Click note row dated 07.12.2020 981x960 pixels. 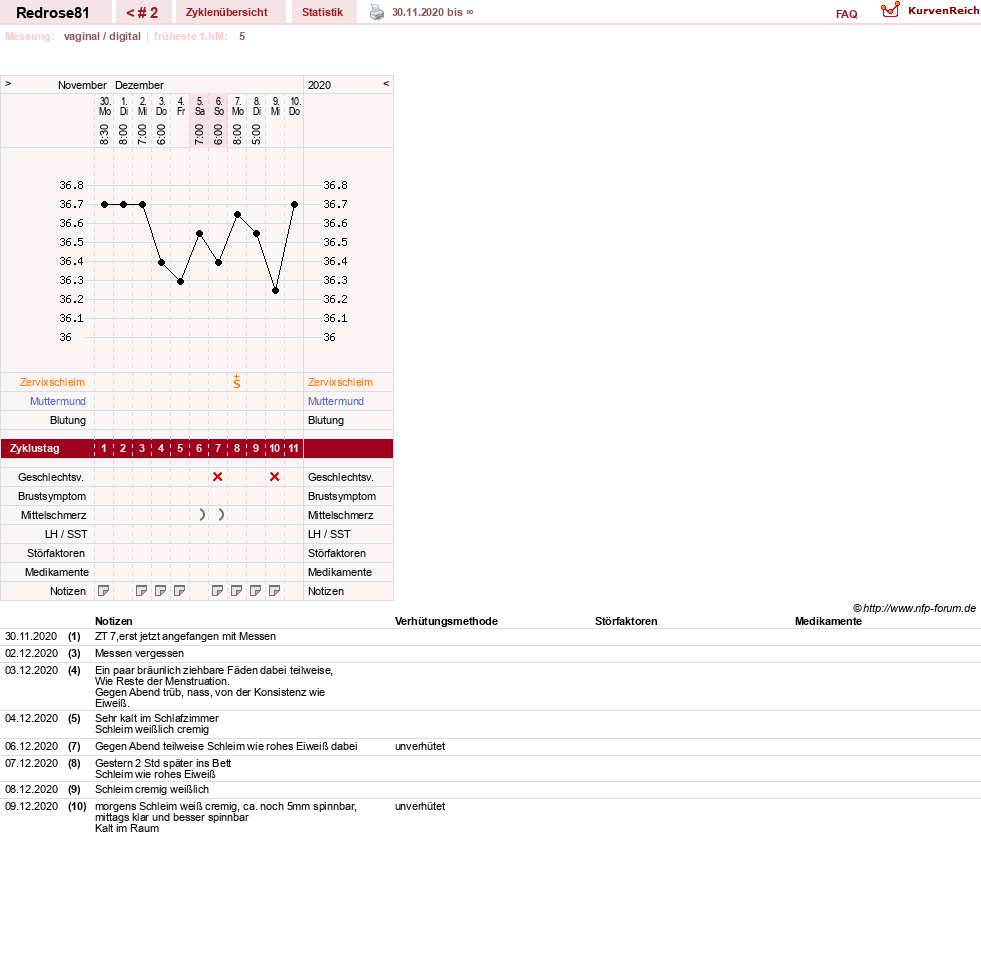tap(490, 769)
